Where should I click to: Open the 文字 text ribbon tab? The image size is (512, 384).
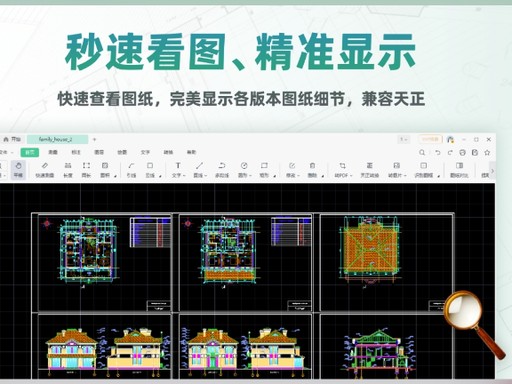coord(145,152)
